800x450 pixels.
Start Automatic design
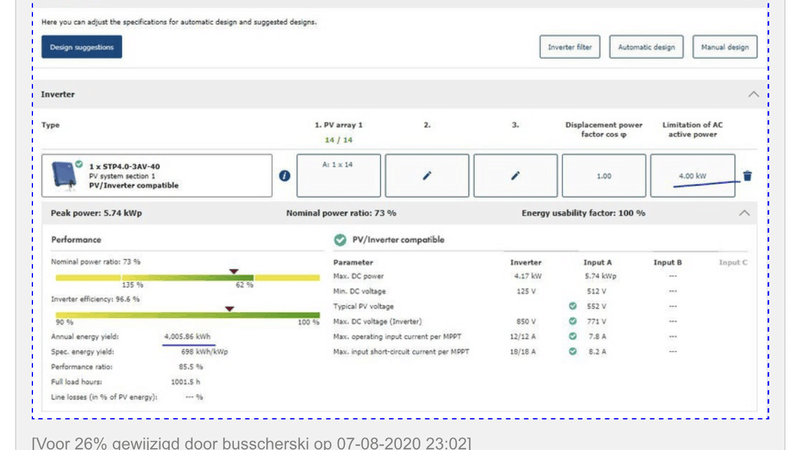coord(646,47)
